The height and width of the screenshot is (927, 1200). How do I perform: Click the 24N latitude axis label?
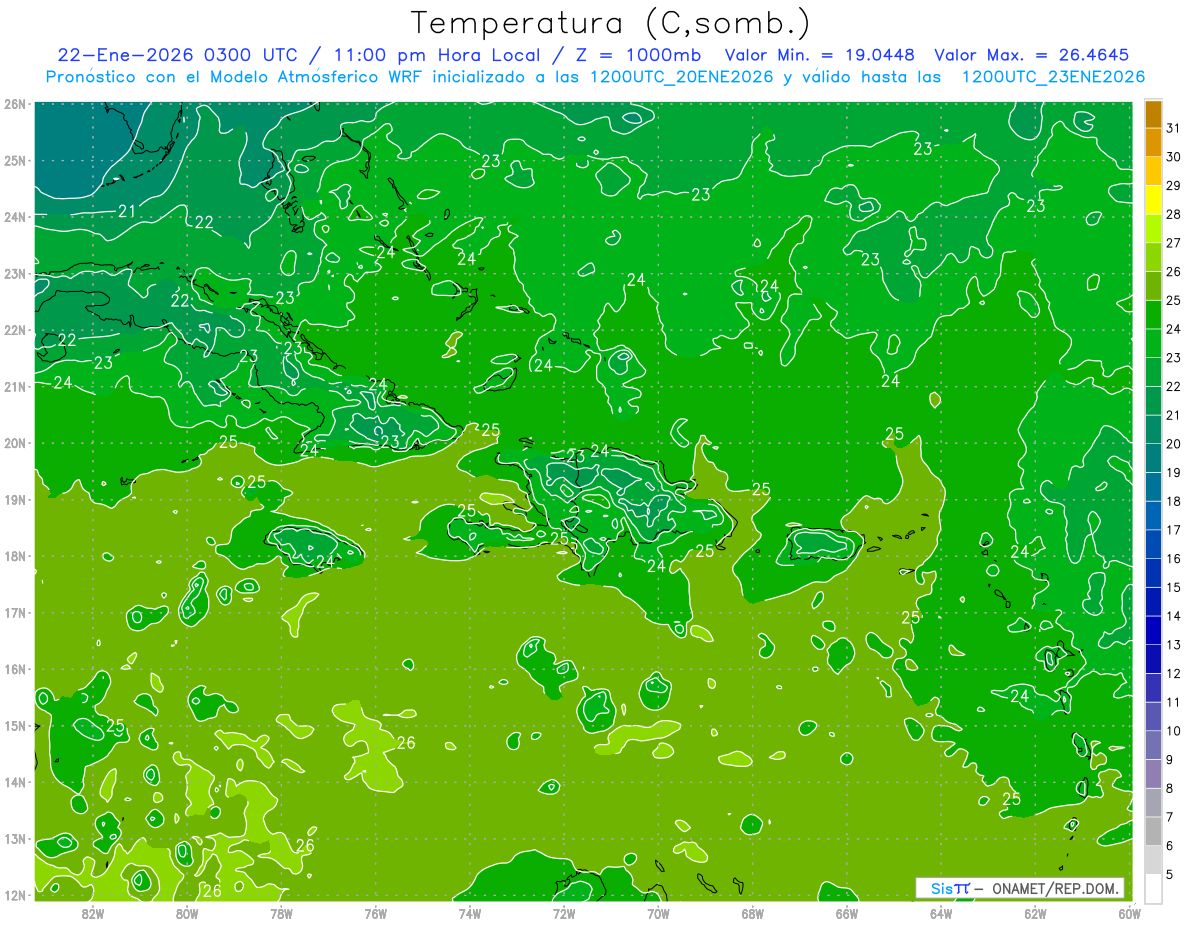(x=15, y=217)
